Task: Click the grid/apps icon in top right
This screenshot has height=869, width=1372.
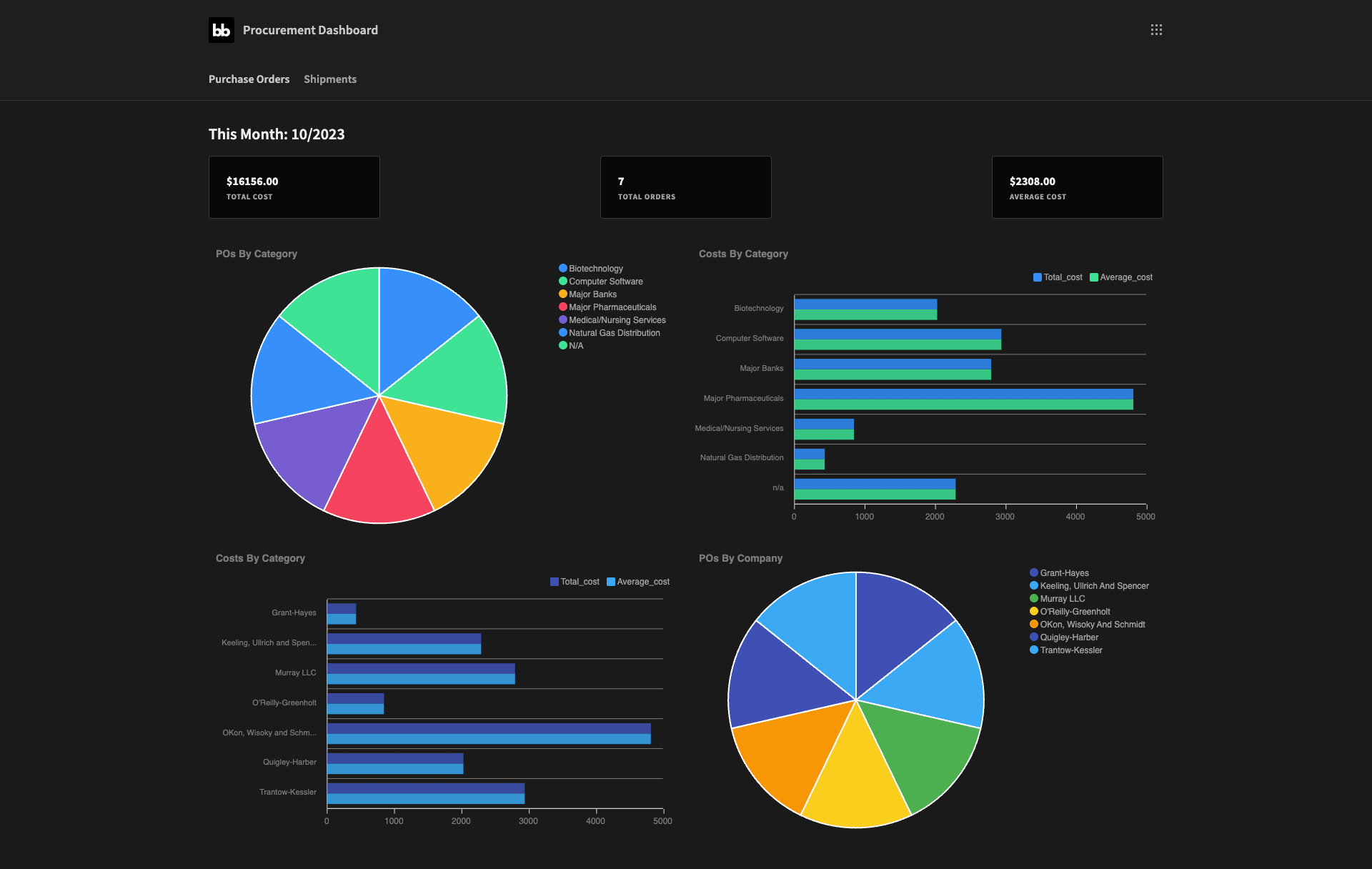Action: point(1156,29)
